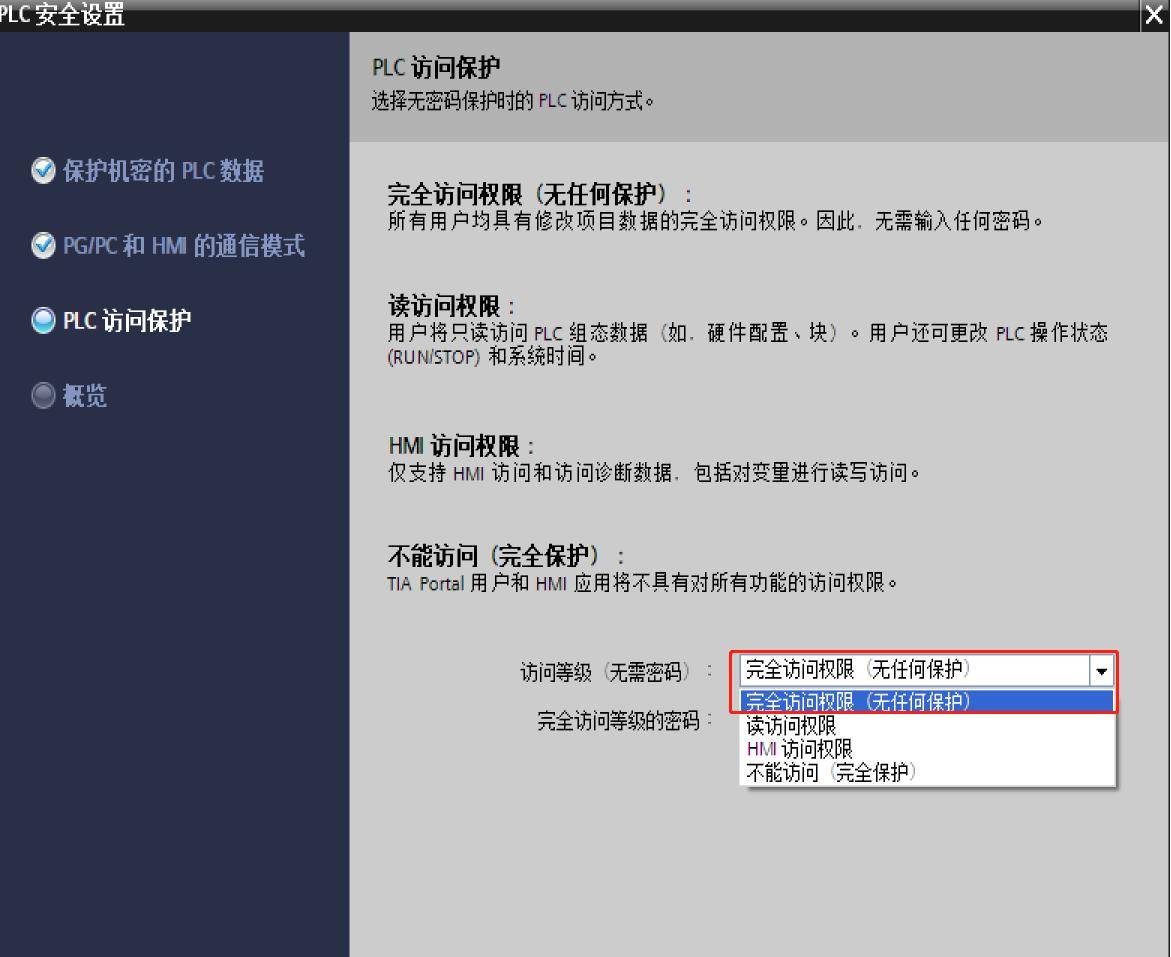The image size is (1171, 957).
Task: Click the checkmark icon beside "保护机密的 PLC 数据"
Action: pyautogui.click(x=42, y=170)
